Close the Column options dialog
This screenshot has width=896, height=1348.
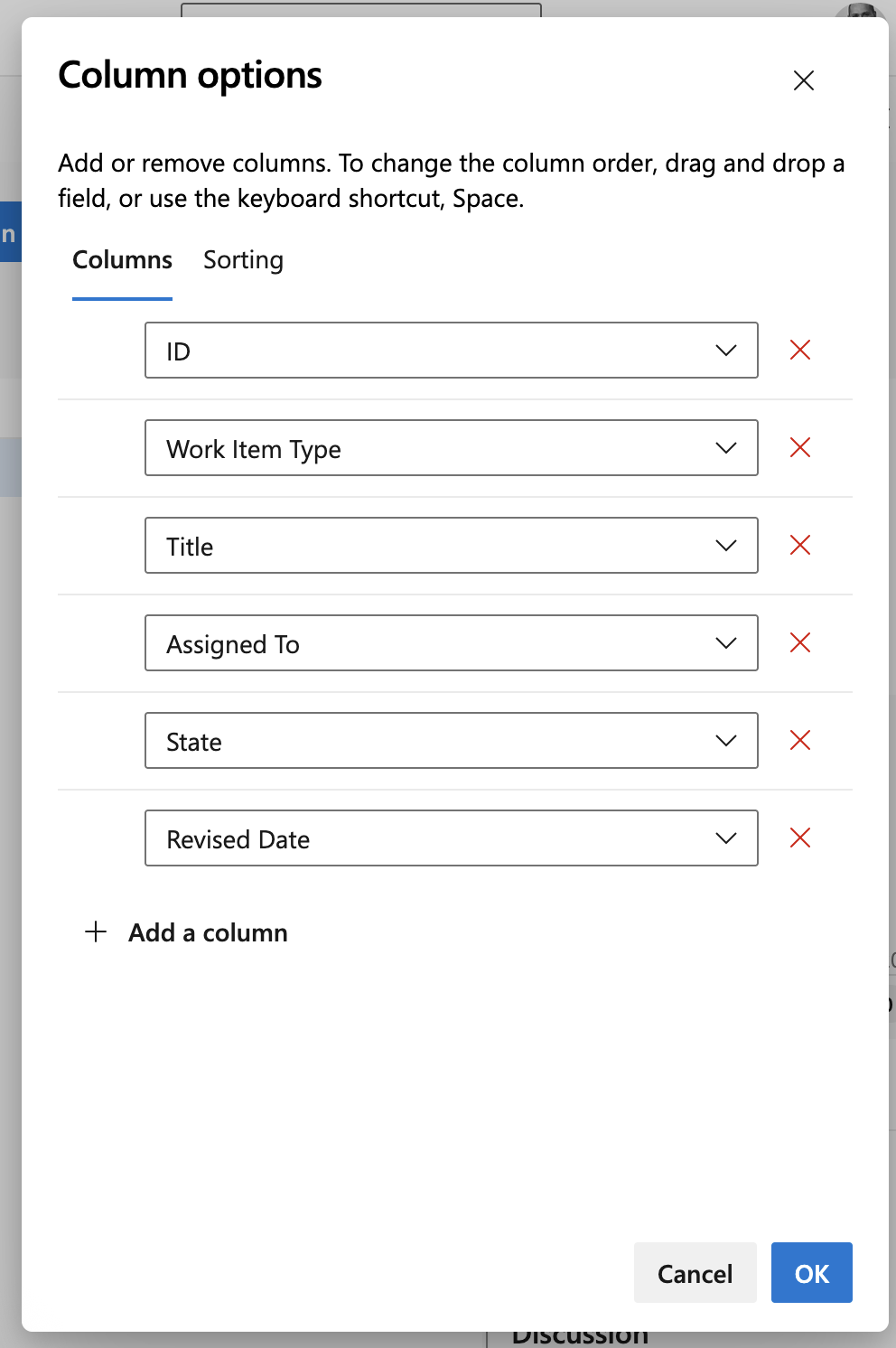[803, 80]
